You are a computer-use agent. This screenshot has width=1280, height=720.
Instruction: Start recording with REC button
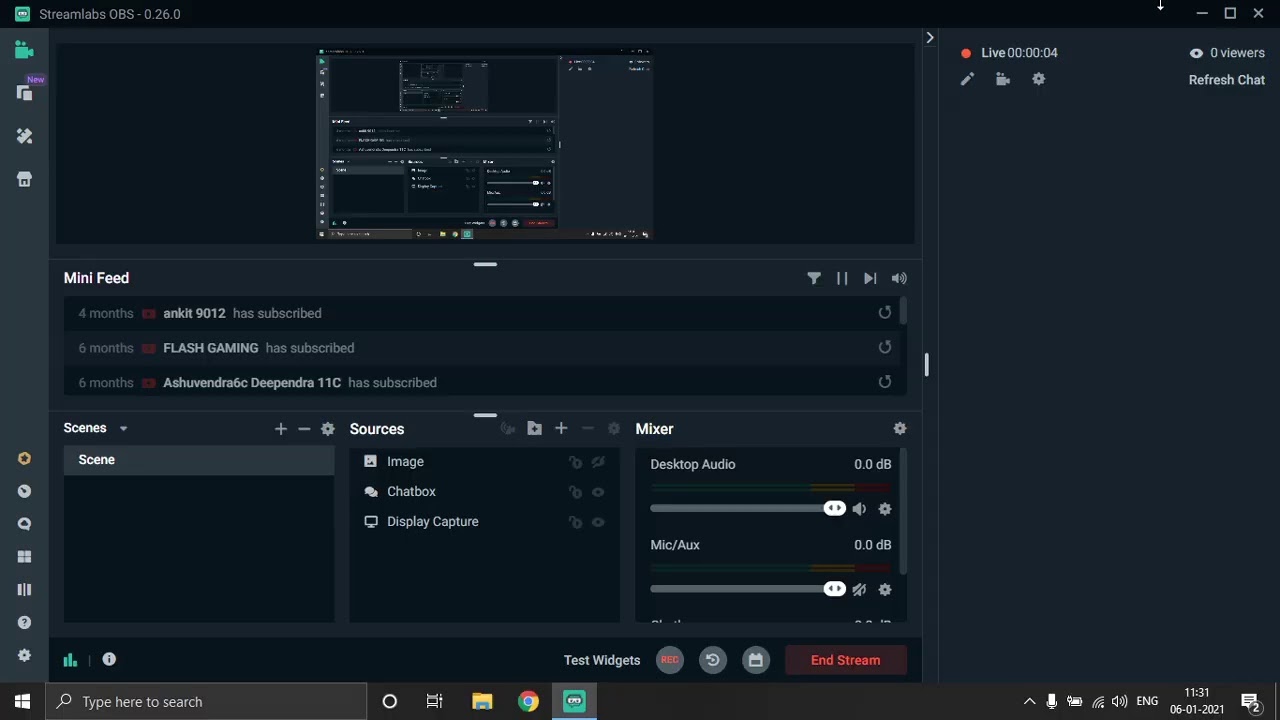point(670,660)
